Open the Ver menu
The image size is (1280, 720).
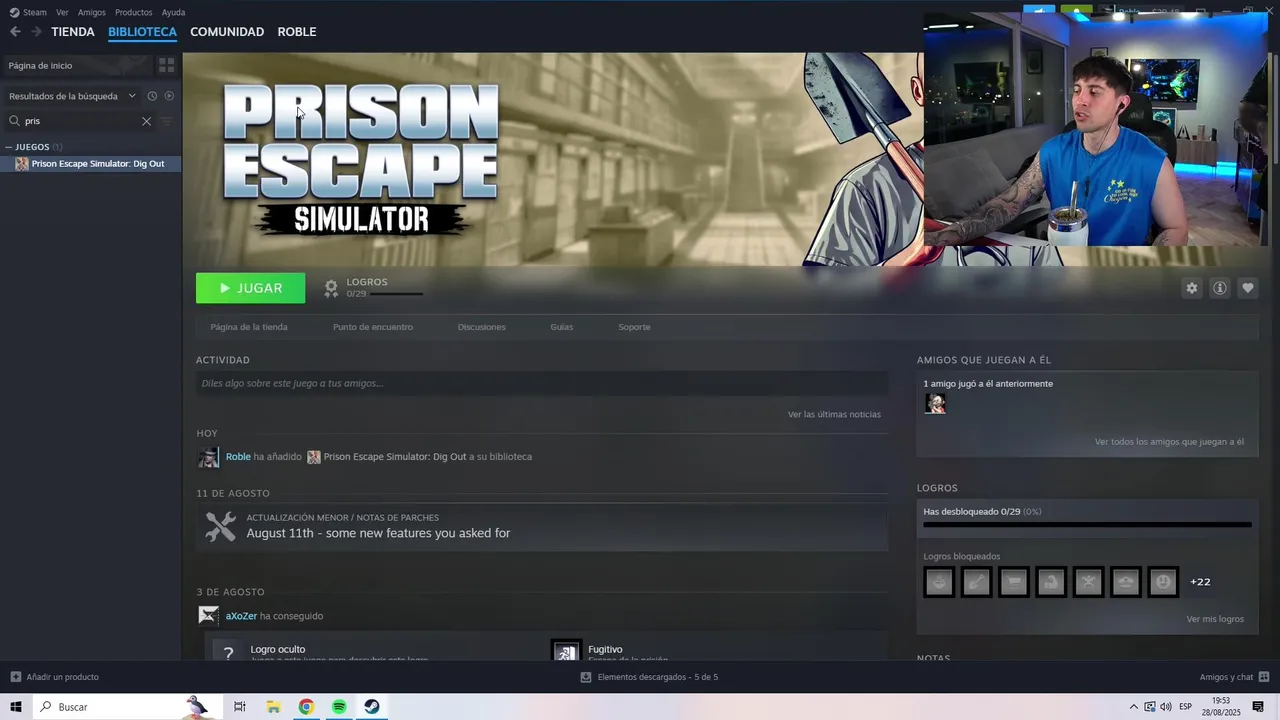coord(62,12)
